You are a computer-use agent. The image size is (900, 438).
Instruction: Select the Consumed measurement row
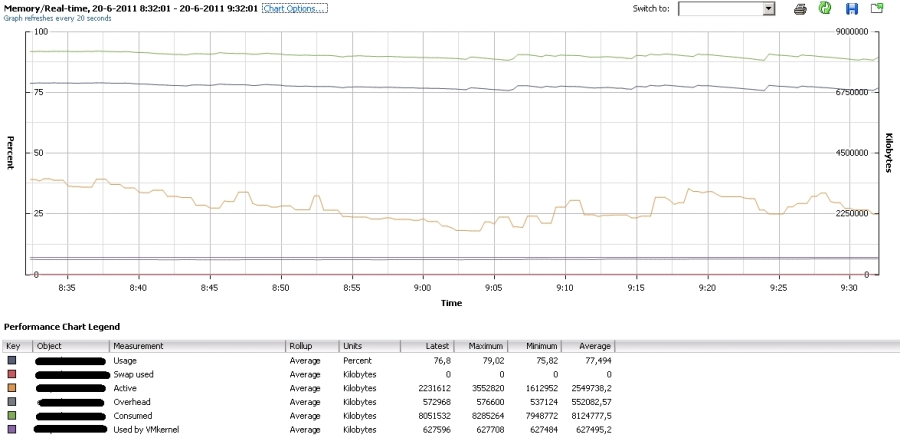pos(134,415)
